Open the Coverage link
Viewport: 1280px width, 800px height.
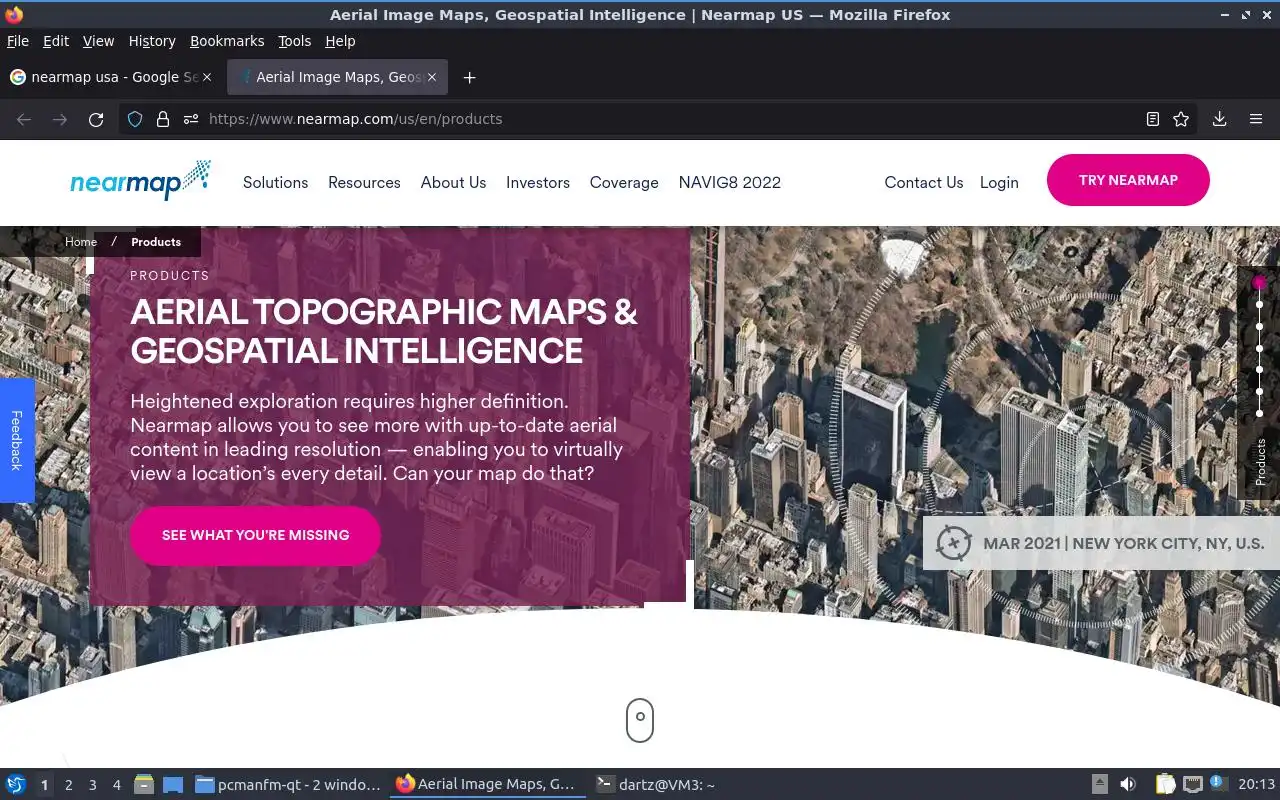point(624,182)
